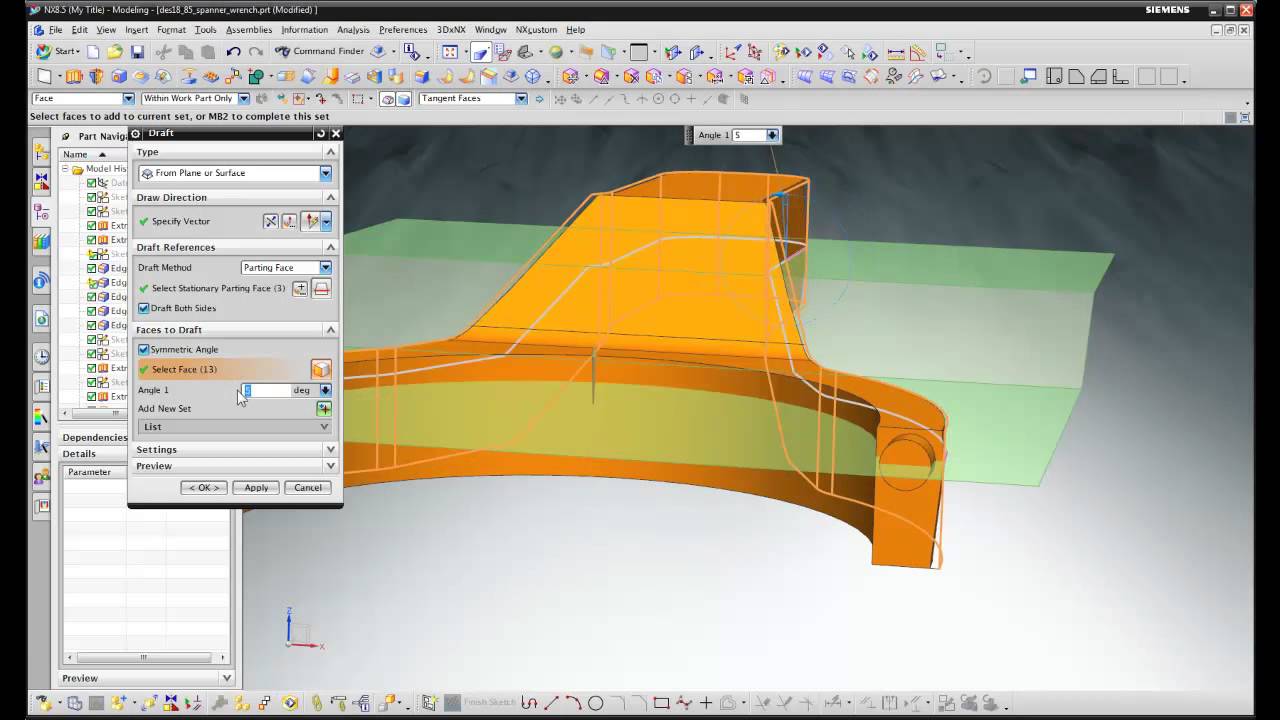Open the Format menu
The width and height of the screenshot is (1280, 720).
[x=171, y=30]
